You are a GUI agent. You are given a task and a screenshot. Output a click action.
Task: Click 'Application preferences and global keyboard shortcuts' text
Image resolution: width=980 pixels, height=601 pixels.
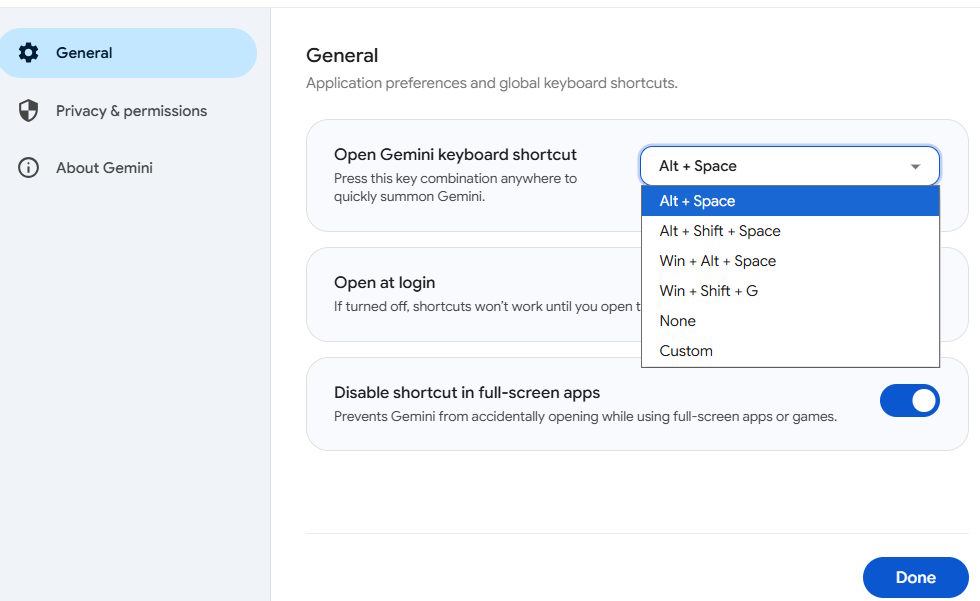(x=492, y=83)
